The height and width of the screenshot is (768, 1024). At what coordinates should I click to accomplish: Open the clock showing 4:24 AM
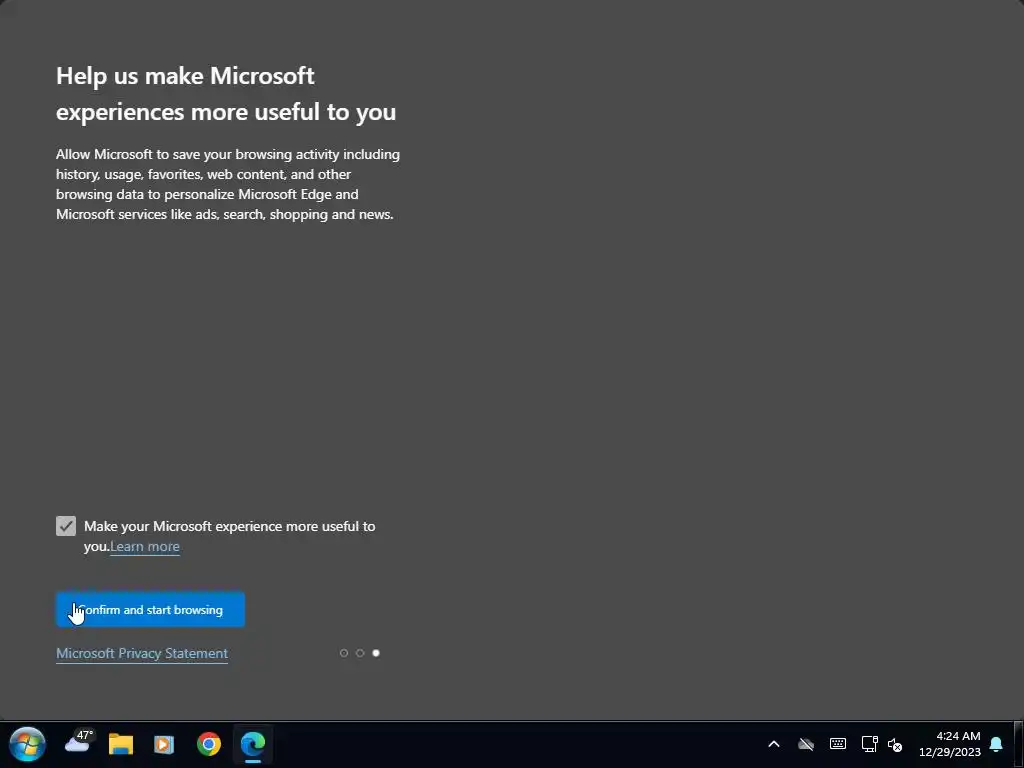tap(950, 744)
